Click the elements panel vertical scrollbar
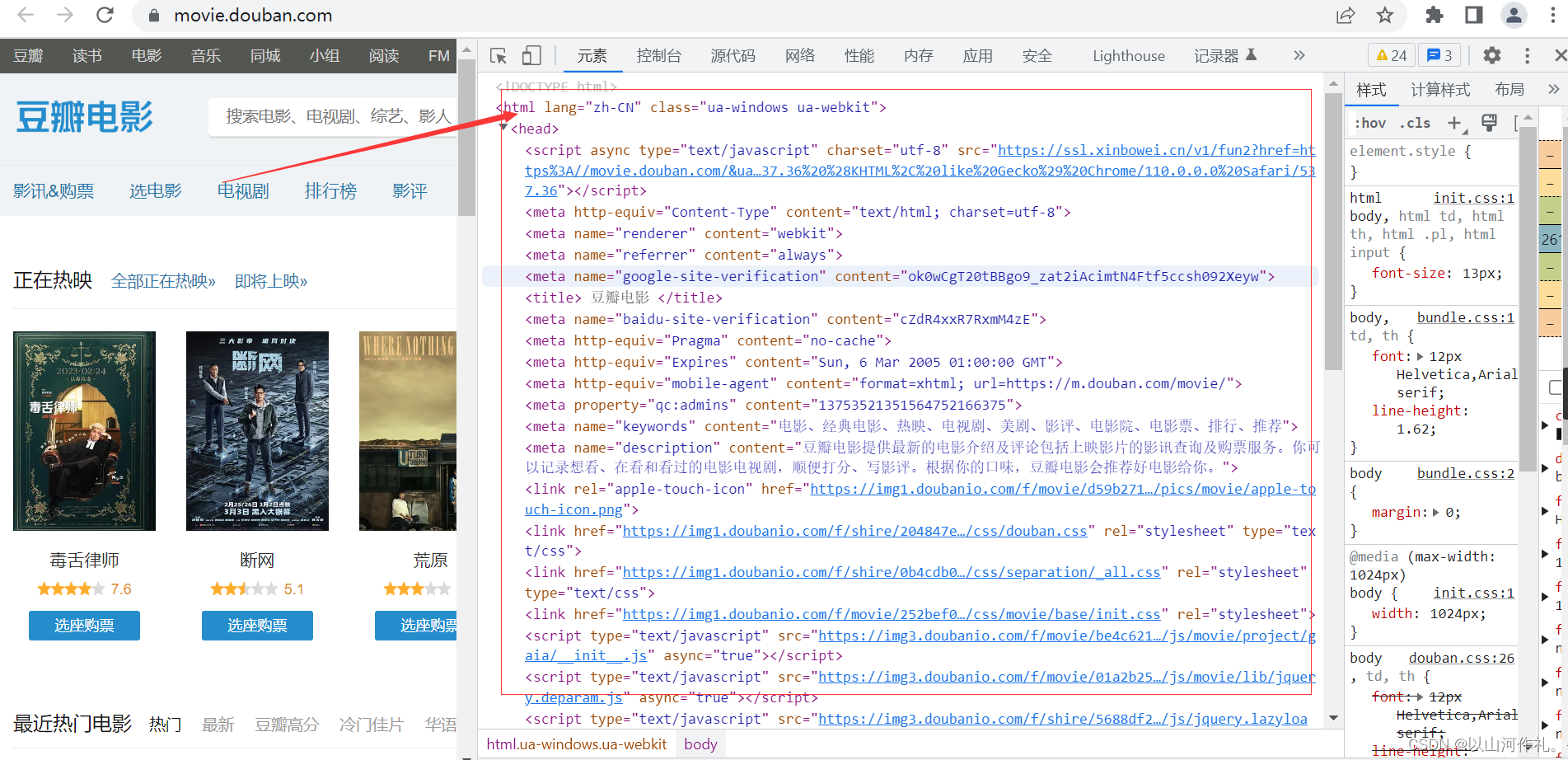Viewport: 1568px width, 760px height. tap(1333, 232)
